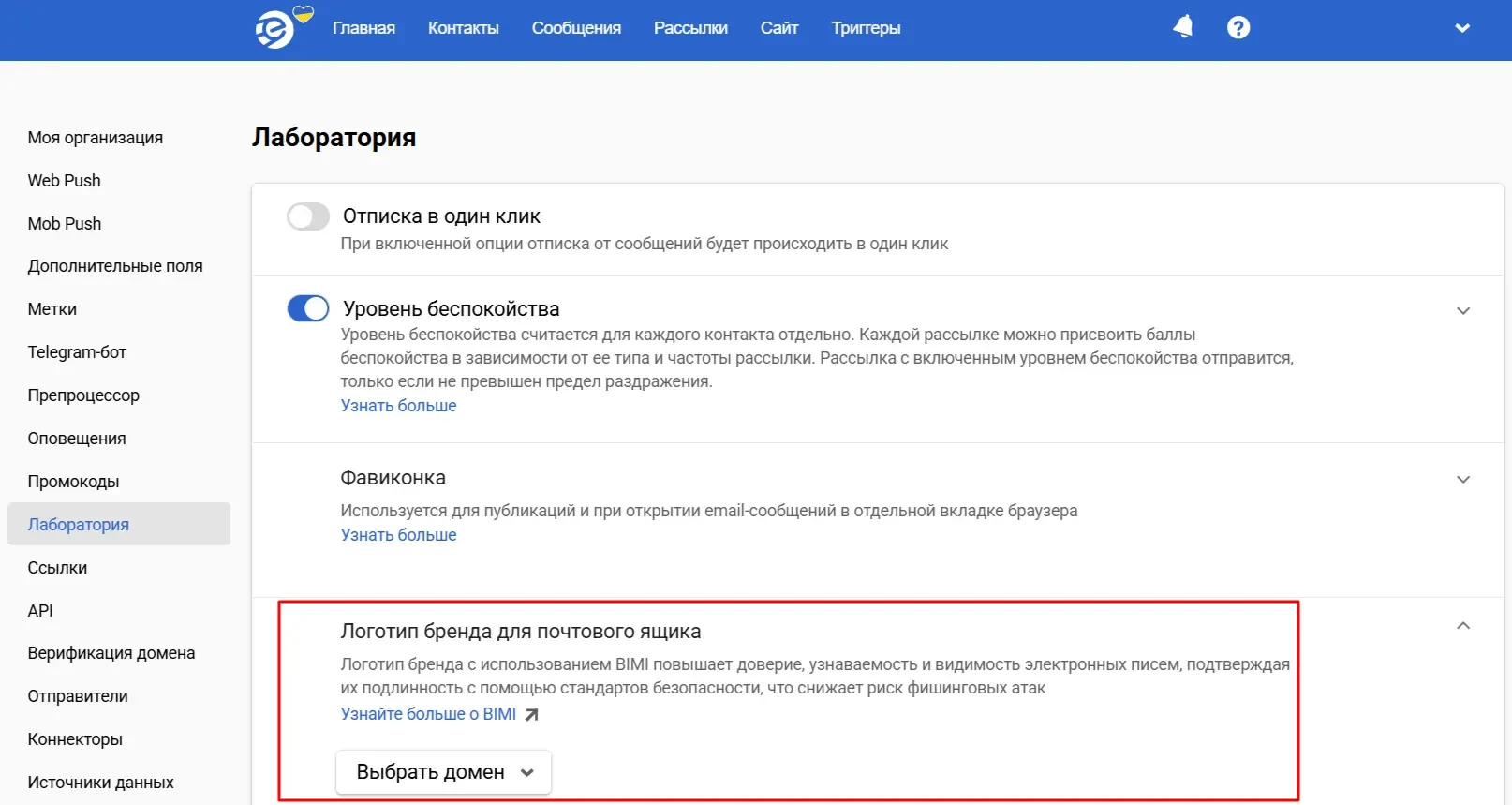
Task: Open the account menu chevron in header
Action: tap(1461, 28)
